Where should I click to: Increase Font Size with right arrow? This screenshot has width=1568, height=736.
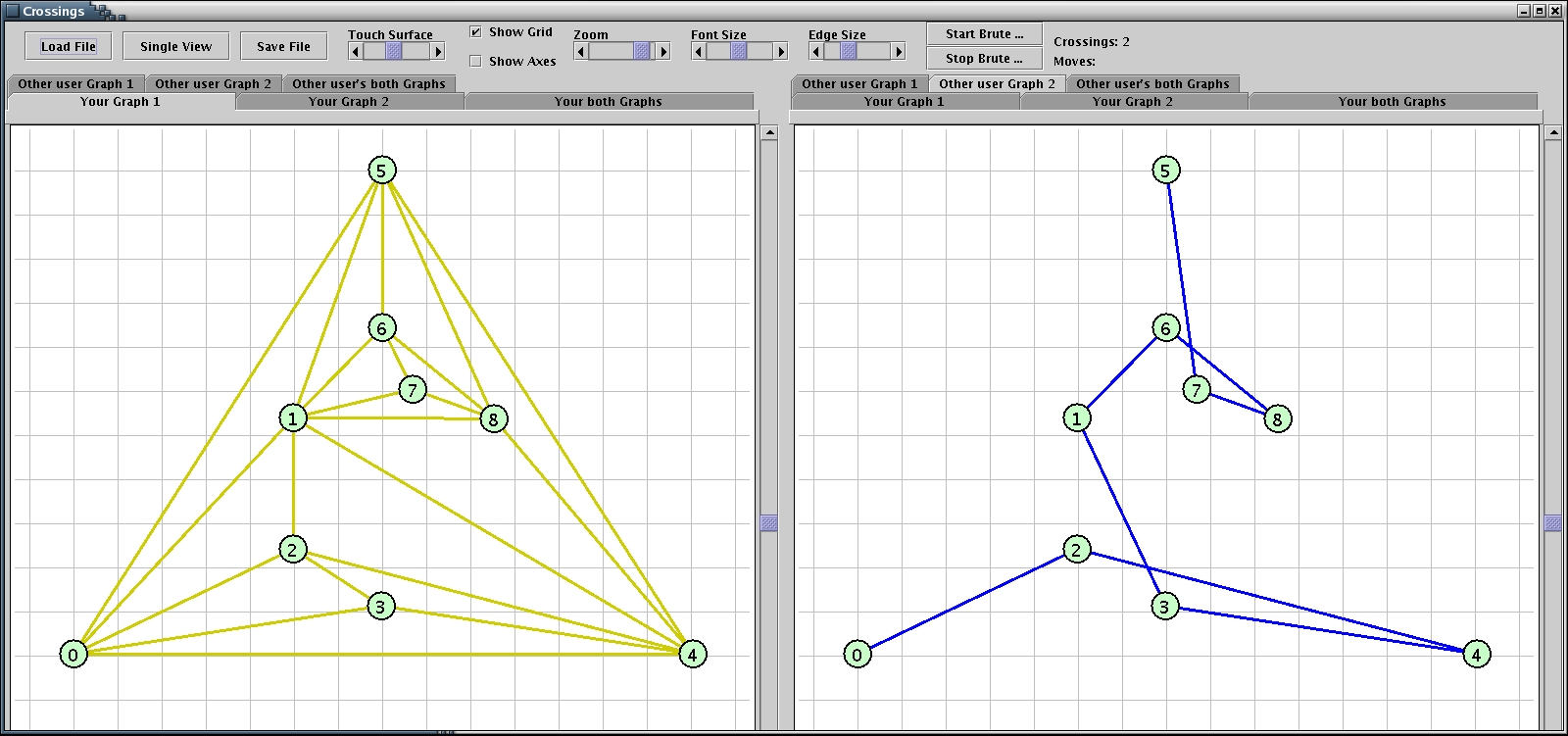tap(781, 51)
